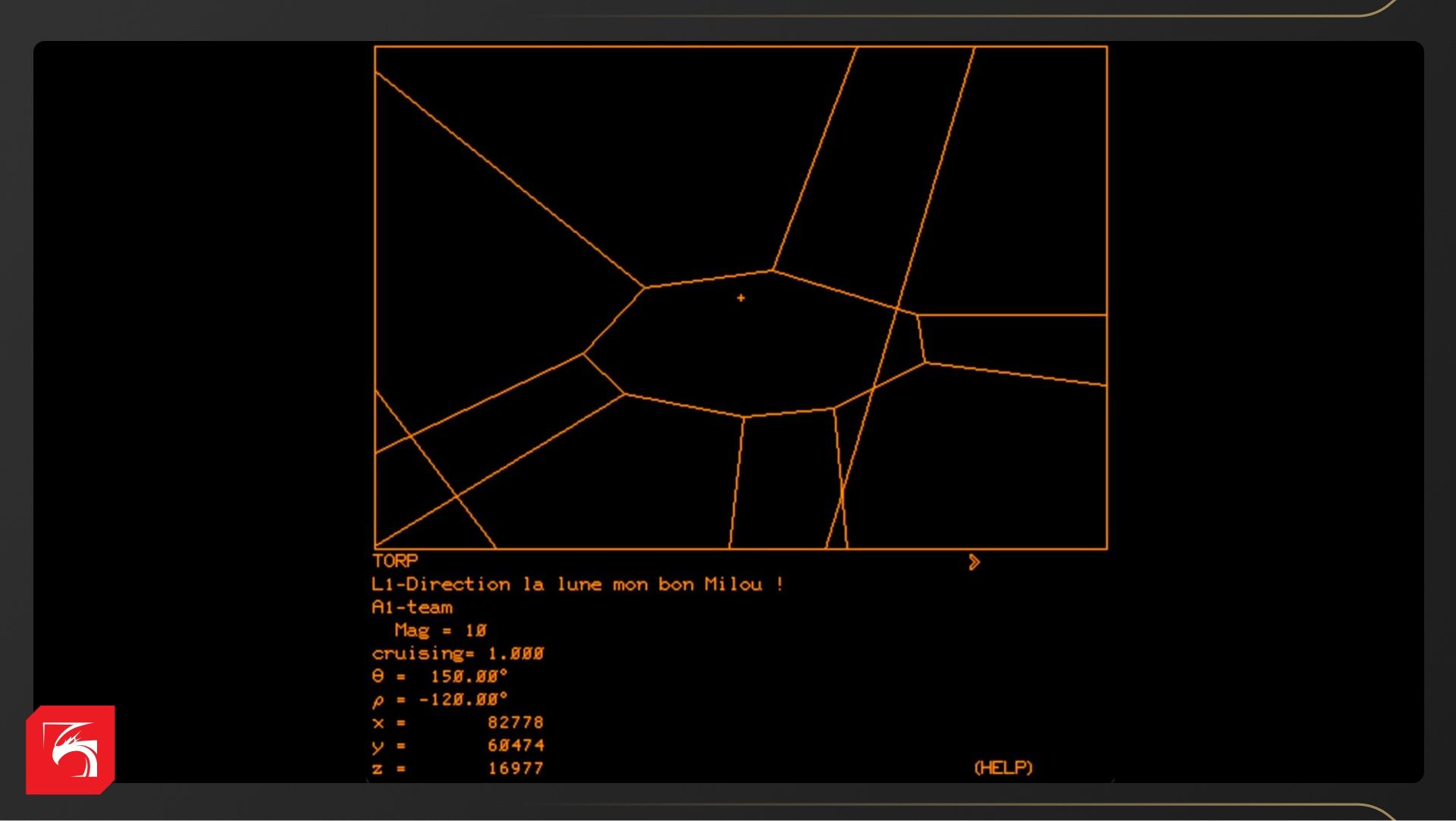
Task: Select the rho angle value -120.00°
Action: click(463, 699)
